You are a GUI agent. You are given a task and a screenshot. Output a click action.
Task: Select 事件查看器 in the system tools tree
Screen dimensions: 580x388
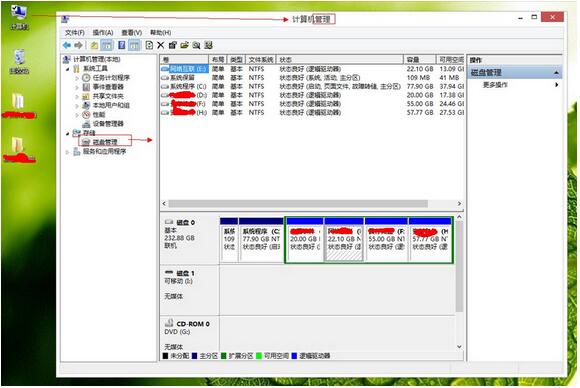(x=108, y=87)
